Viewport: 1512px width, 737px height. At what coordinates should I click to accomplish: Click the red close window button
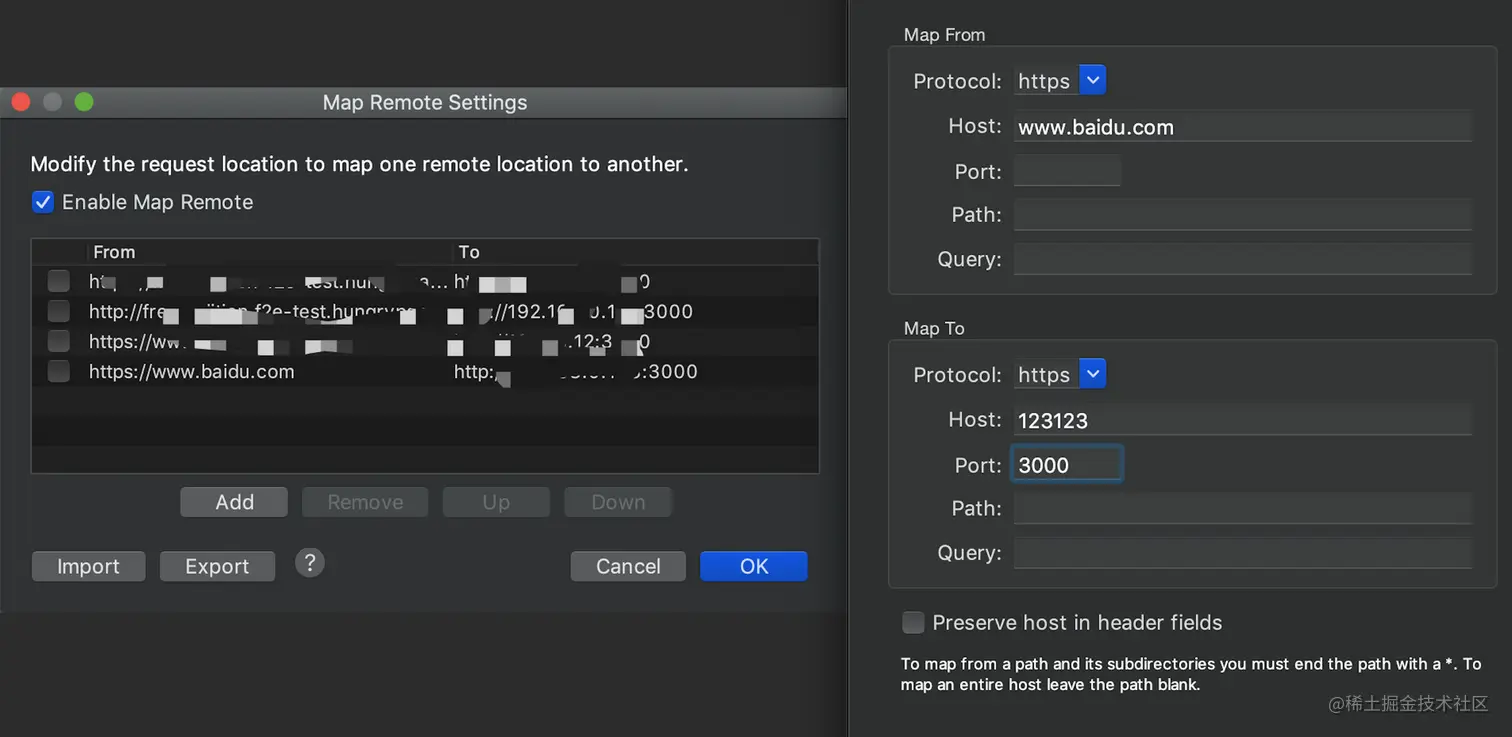coord(21,102)
